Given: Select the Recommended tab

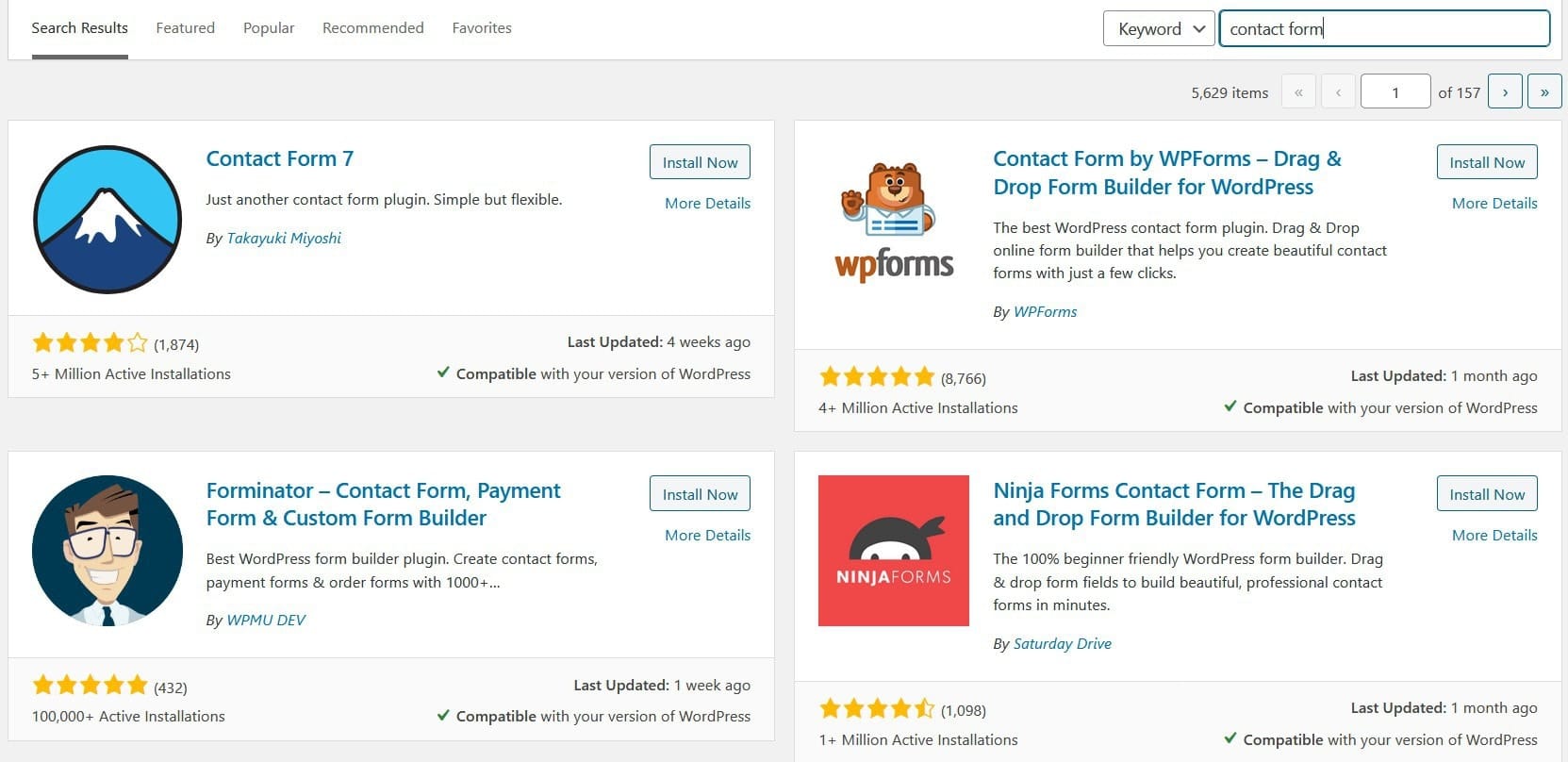Looking at the screenshot, I should tap(372, 28).
